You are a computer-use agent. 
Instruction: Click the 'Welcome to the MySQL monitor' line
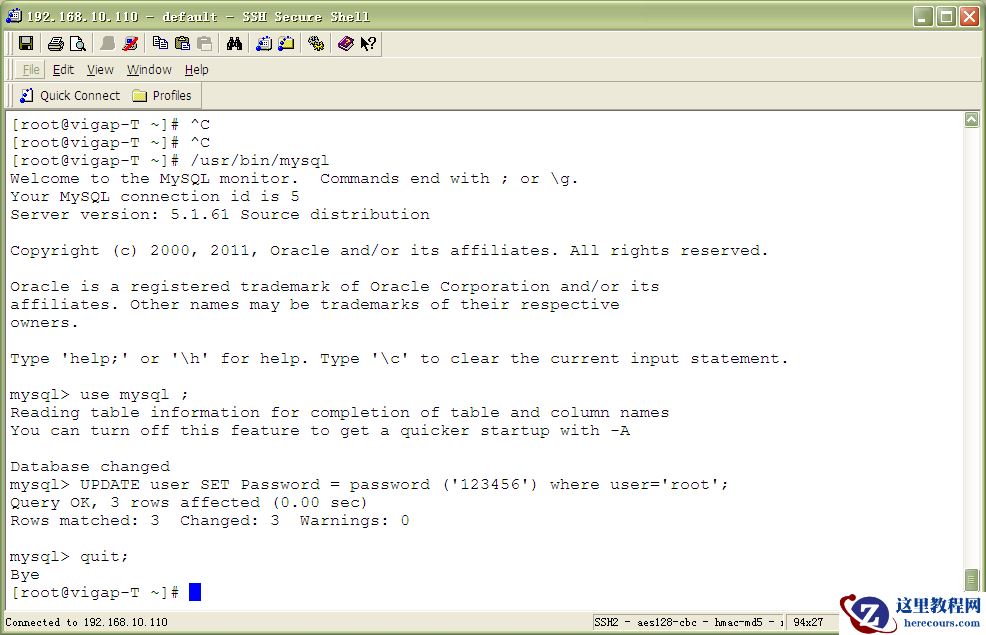294,179
